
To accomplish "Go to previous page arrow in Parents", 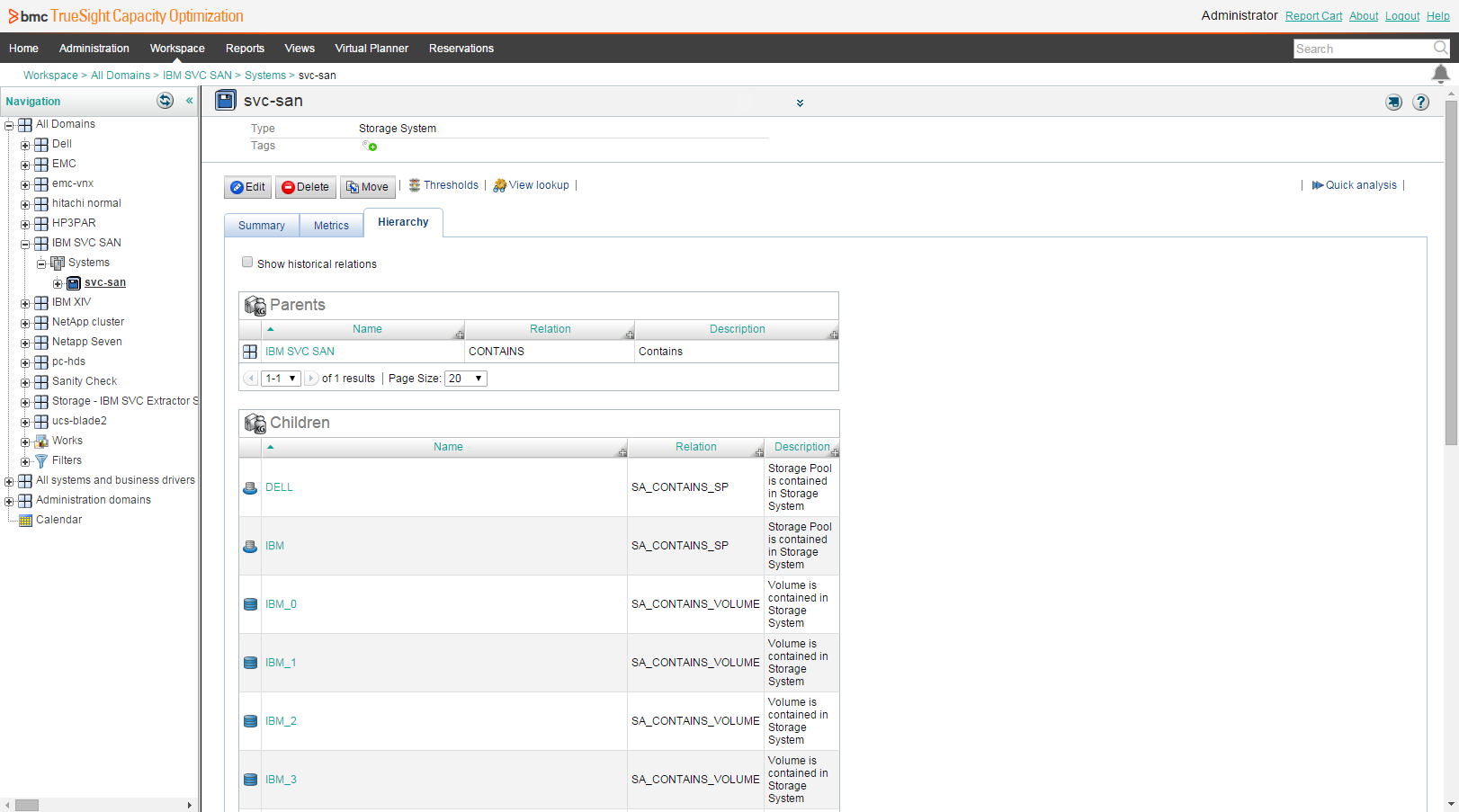I will click(251, 379).
